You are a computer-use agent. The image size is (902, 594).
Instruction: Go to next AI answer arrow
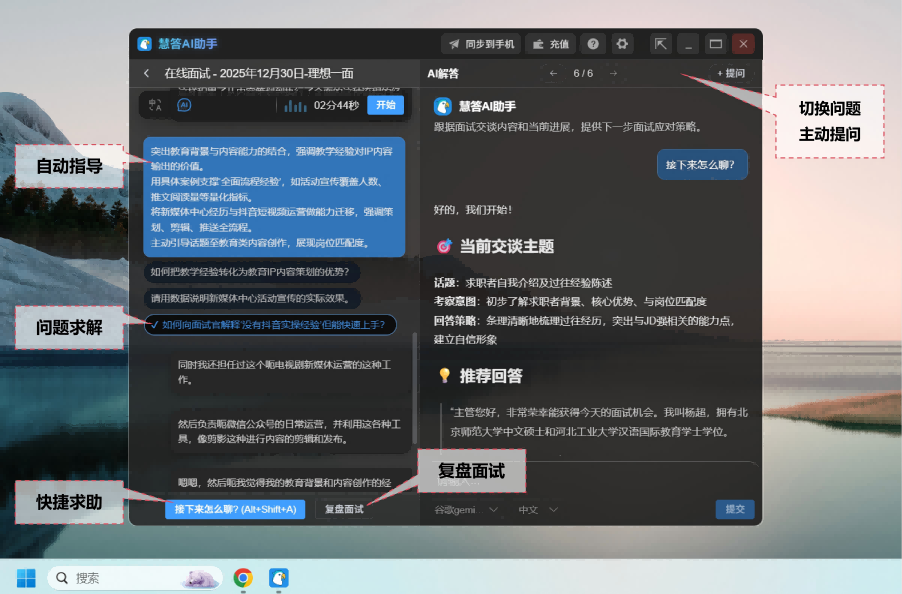pyautogui.click(x=614, y=73)
